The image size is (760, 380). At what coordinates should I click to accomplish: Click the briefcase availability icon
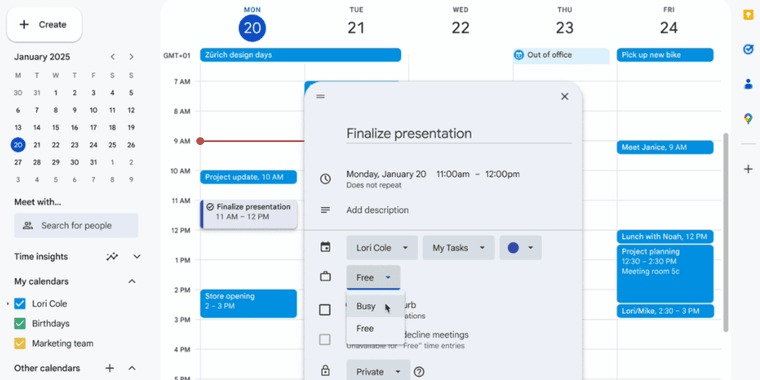325,277
